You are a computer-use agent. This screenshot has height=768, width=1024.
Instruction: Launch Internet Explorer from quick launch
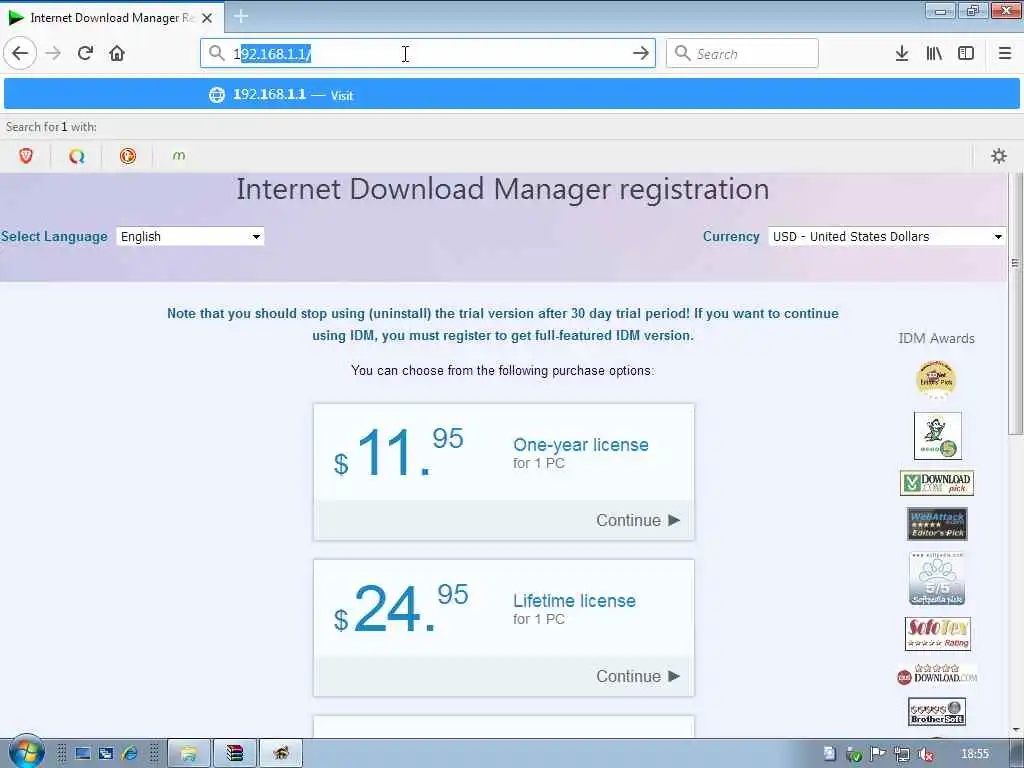[130, 754]
